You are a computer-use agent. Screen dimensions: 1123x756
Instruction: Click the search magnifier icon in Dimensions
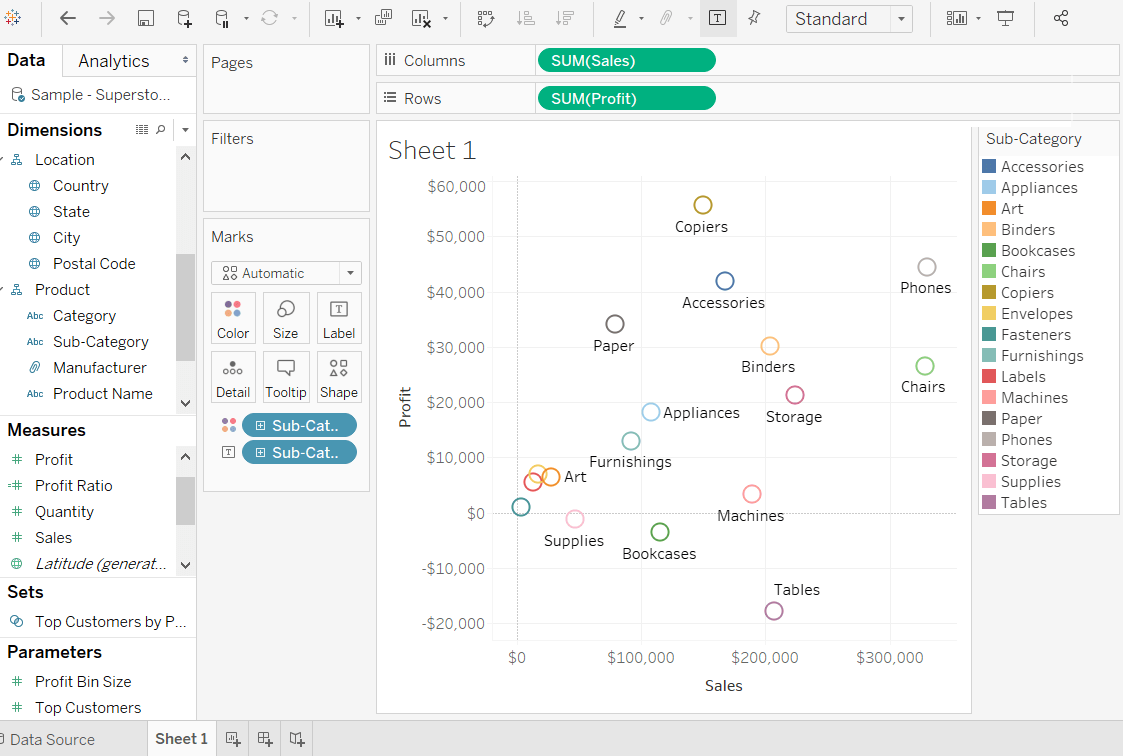160,130
